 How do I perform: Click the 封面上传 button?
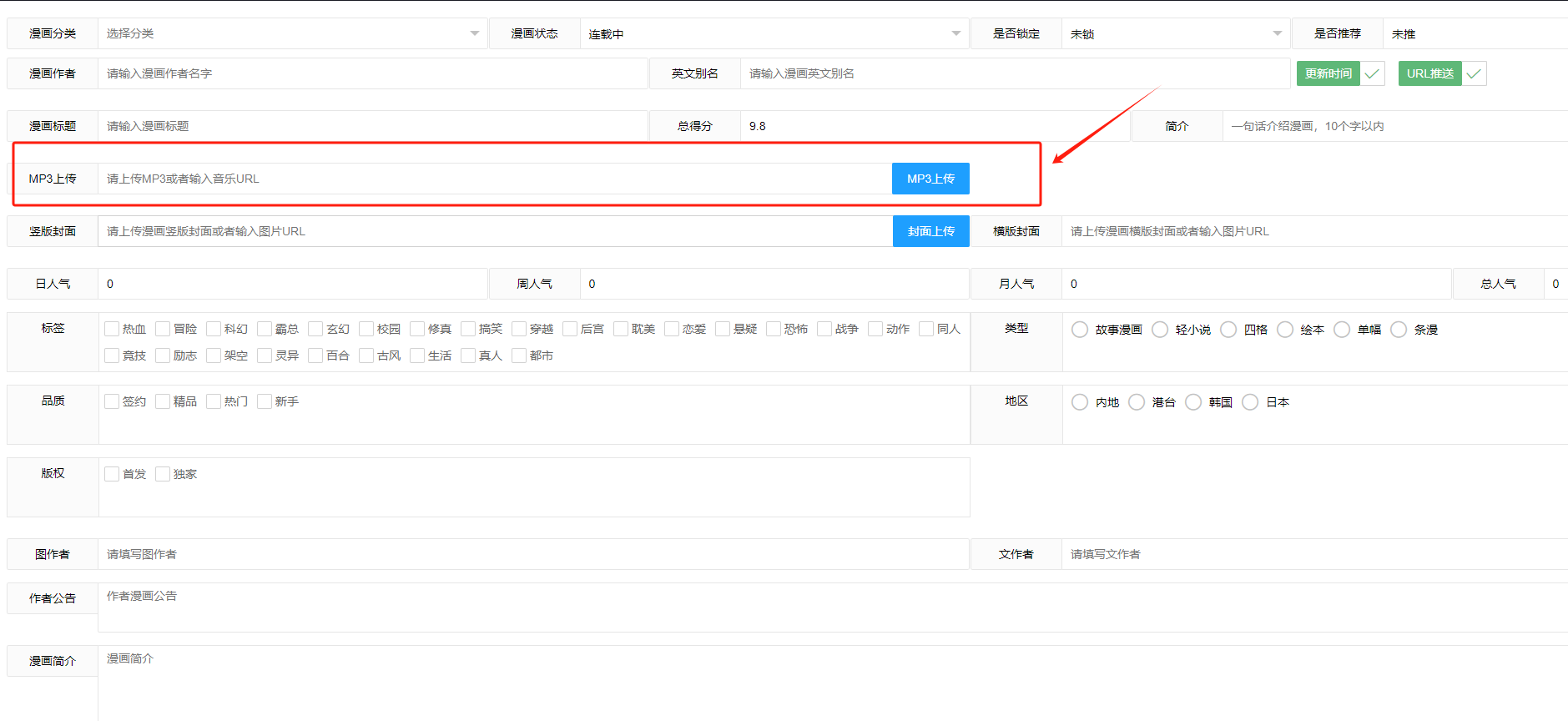click(930, 231)
